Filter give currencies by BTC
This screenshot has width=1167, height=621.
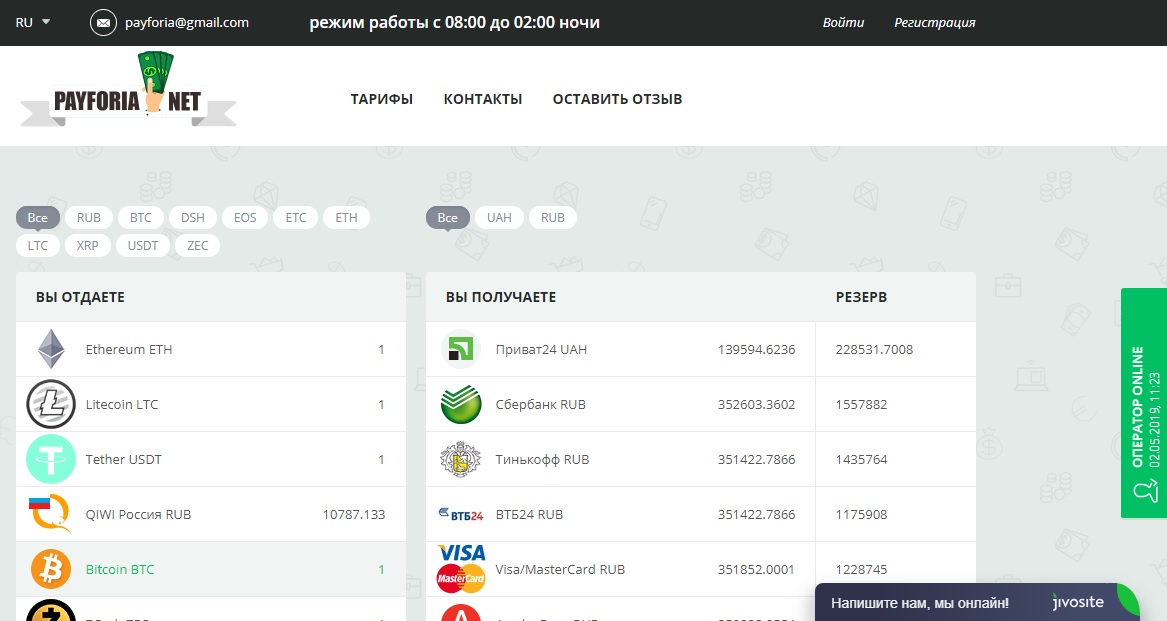(141, 218)
